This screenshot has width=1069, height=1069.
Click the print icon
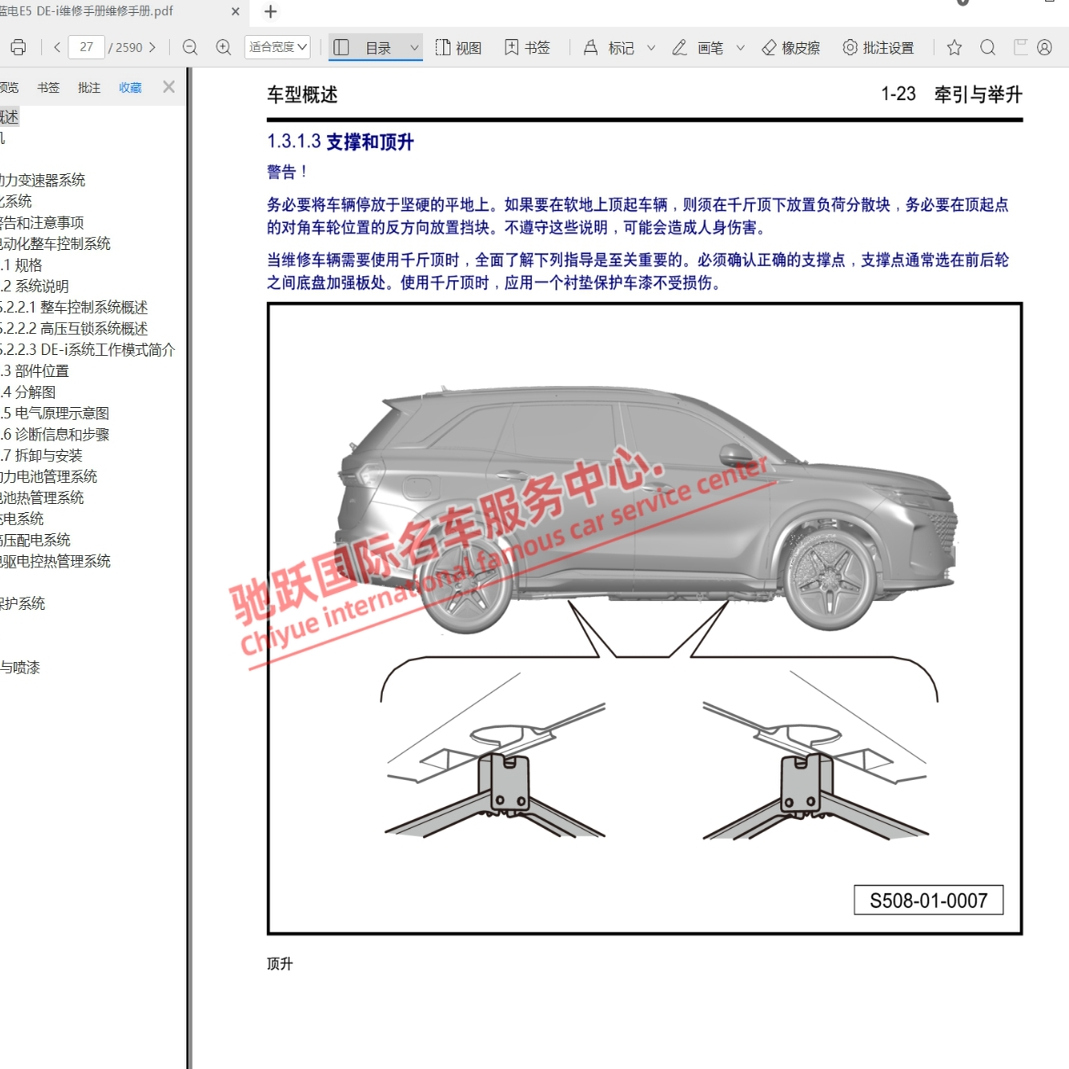[x=20, y=47]
